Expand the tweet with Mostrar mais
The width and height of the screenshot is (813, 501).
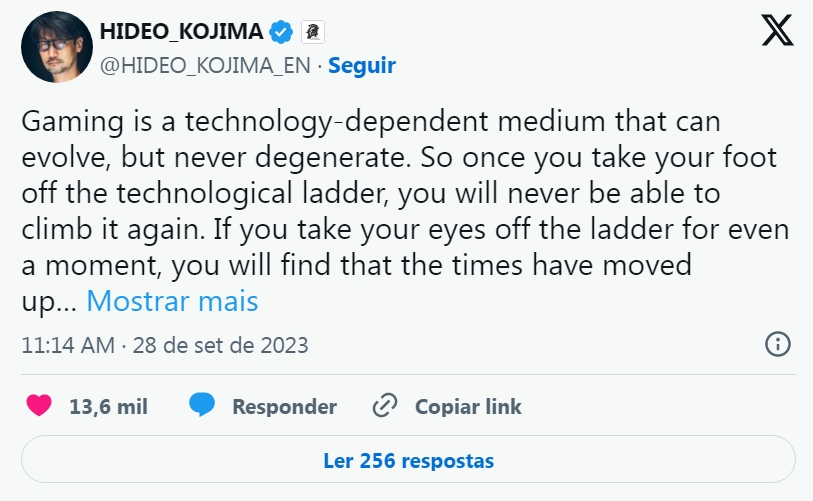(x=172, y=300)
